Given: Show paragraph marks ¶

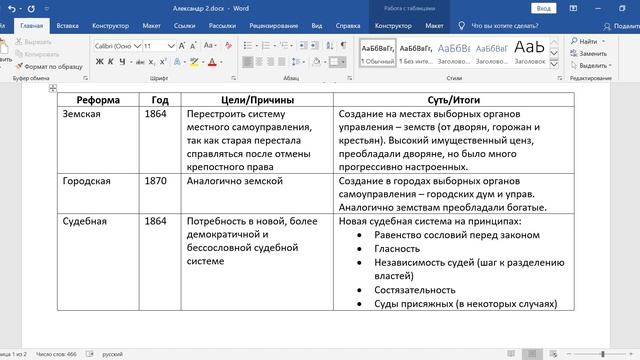Looking at the screenshot, I should point(344,45).
